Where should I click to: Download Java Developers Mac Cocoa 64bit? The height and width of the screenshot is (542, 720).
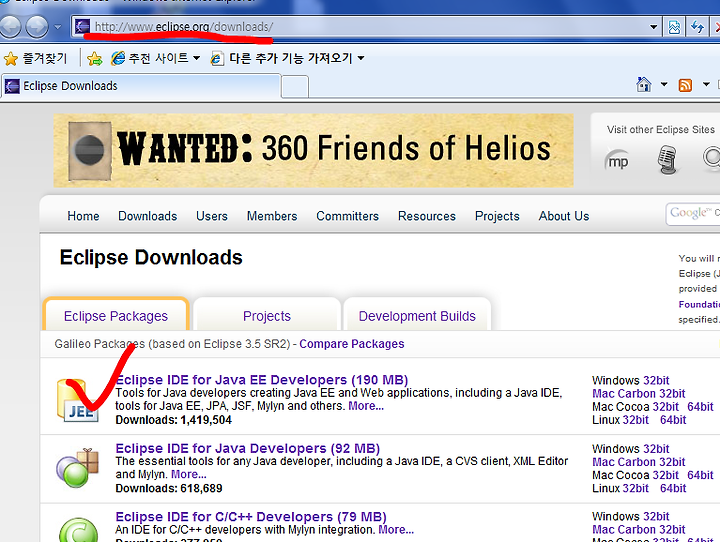pyautogui.click(x=700, y=475)
